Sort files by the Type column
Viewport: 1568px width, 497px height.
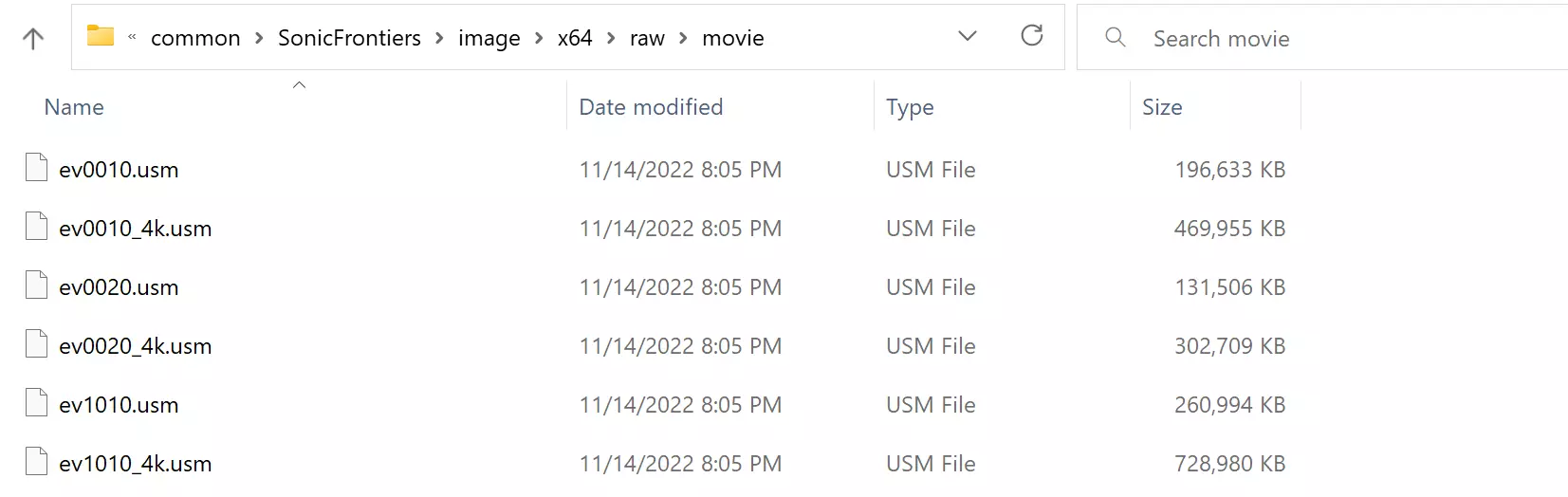910,107
